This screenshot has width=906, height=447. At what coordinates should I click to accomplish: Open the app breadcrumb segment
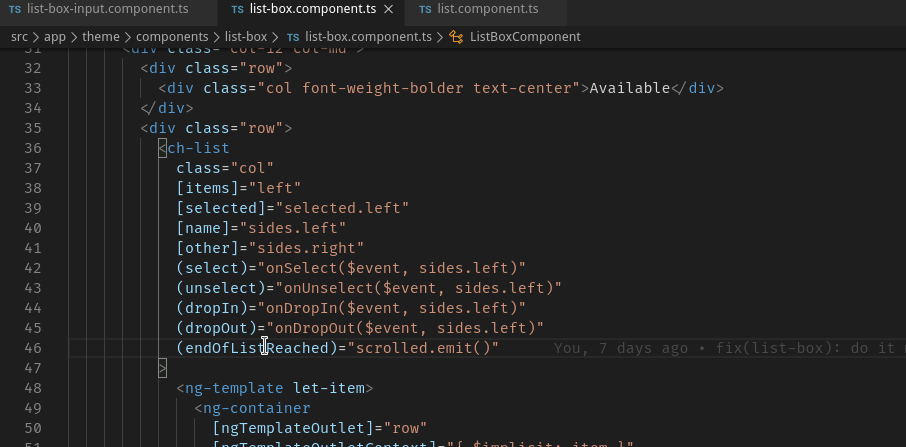tap(55, 37)
